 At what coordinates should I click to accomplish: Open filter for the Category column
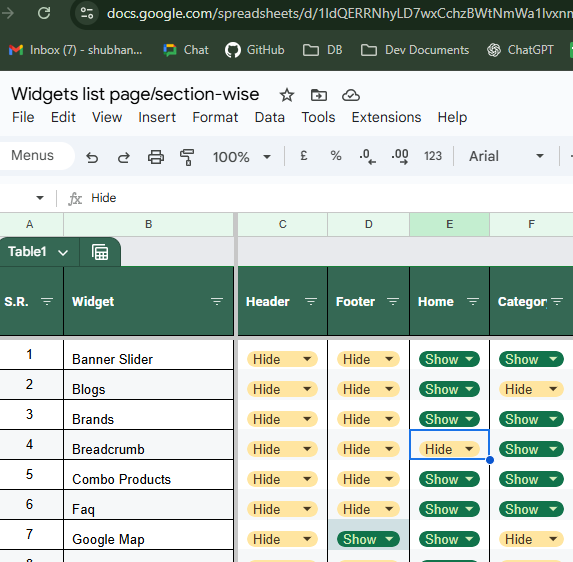point(557,301)
